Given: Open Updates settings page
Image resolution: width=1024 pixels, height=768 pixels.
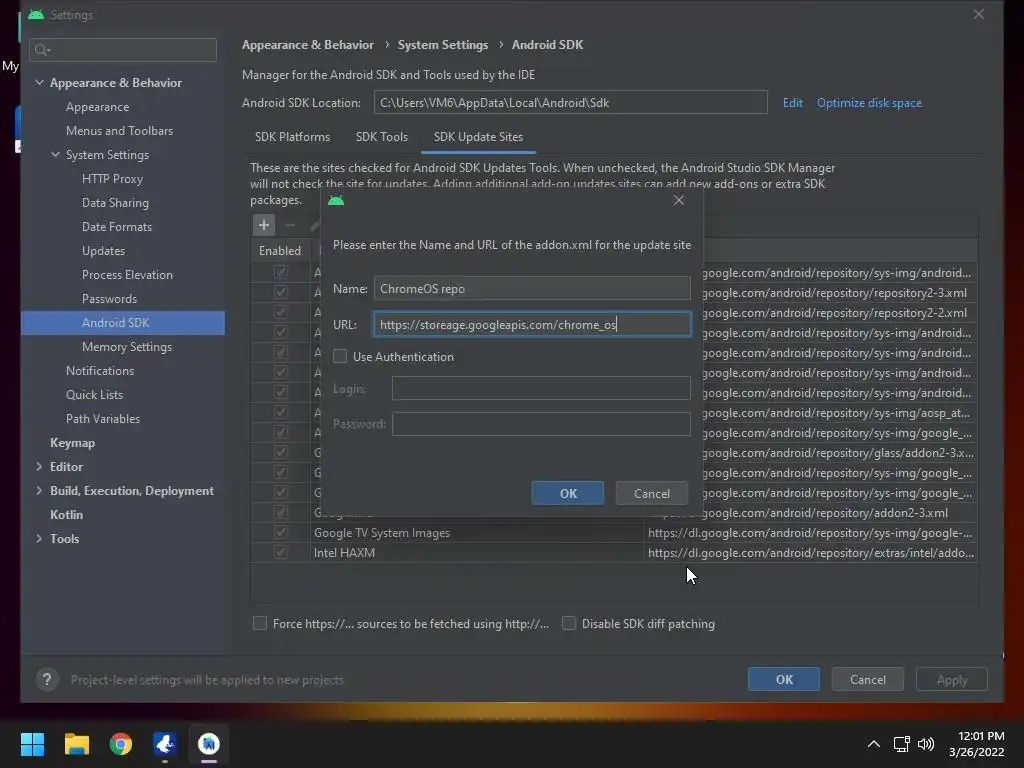Looking at the screenshot, I should (x=103, y=251).
